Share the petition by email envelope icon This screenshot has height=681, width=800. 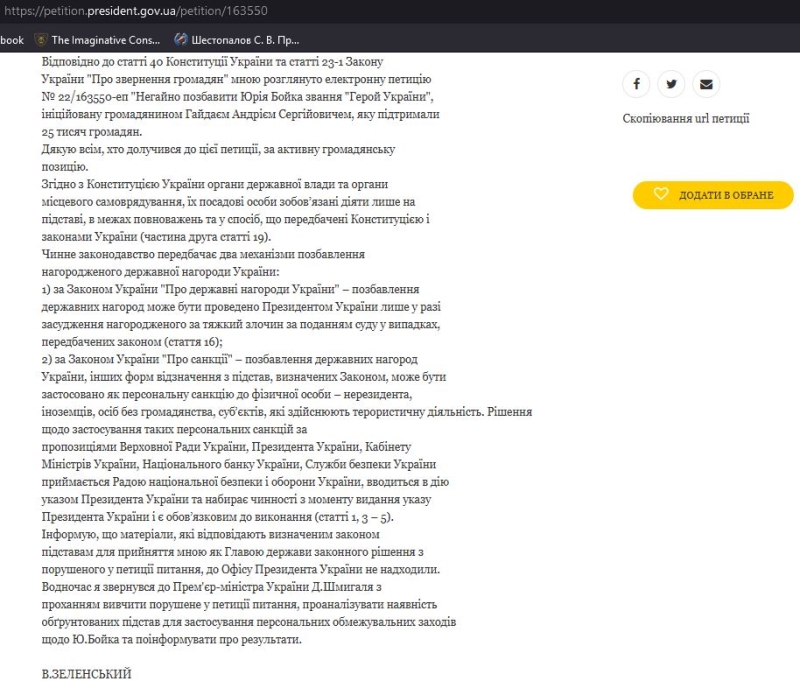[706, 84]
